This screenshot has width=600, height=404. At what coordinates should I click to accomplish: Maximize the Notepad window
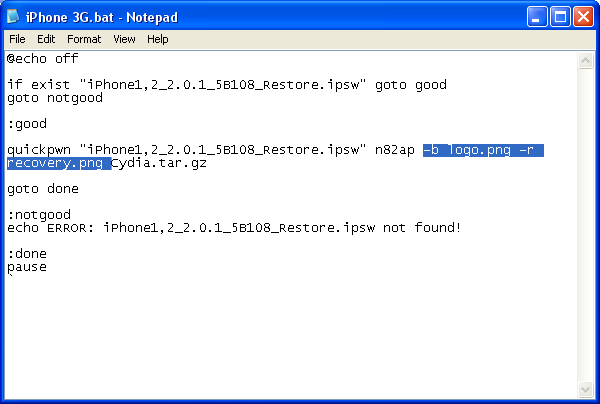pos(560,17)
